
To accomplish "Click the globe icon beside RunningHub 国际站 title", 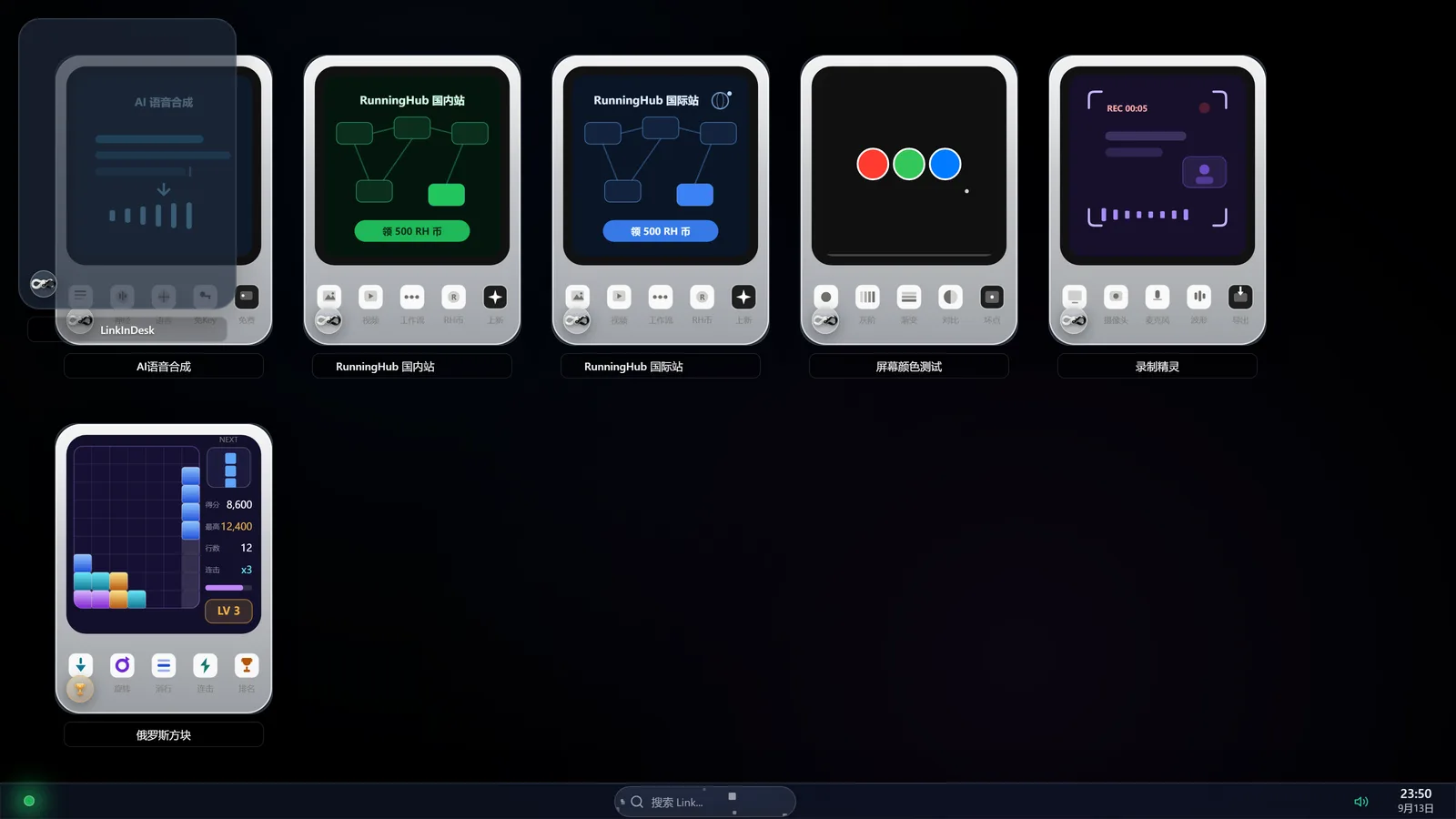I will (x=721, y=100).
